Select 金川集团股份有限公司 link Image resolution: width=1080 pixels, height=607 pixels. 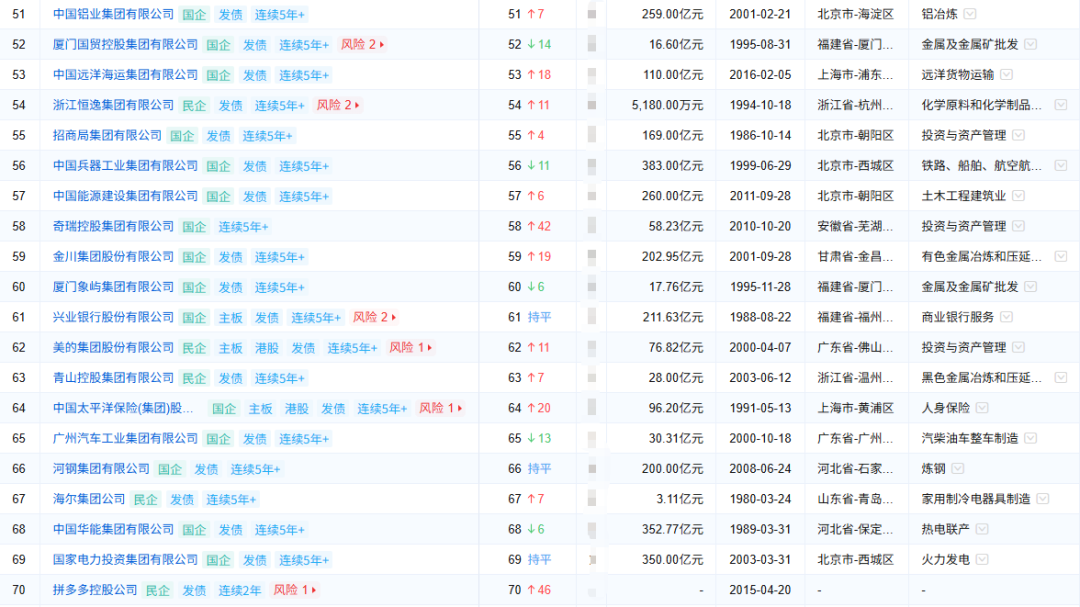[113, 256]
